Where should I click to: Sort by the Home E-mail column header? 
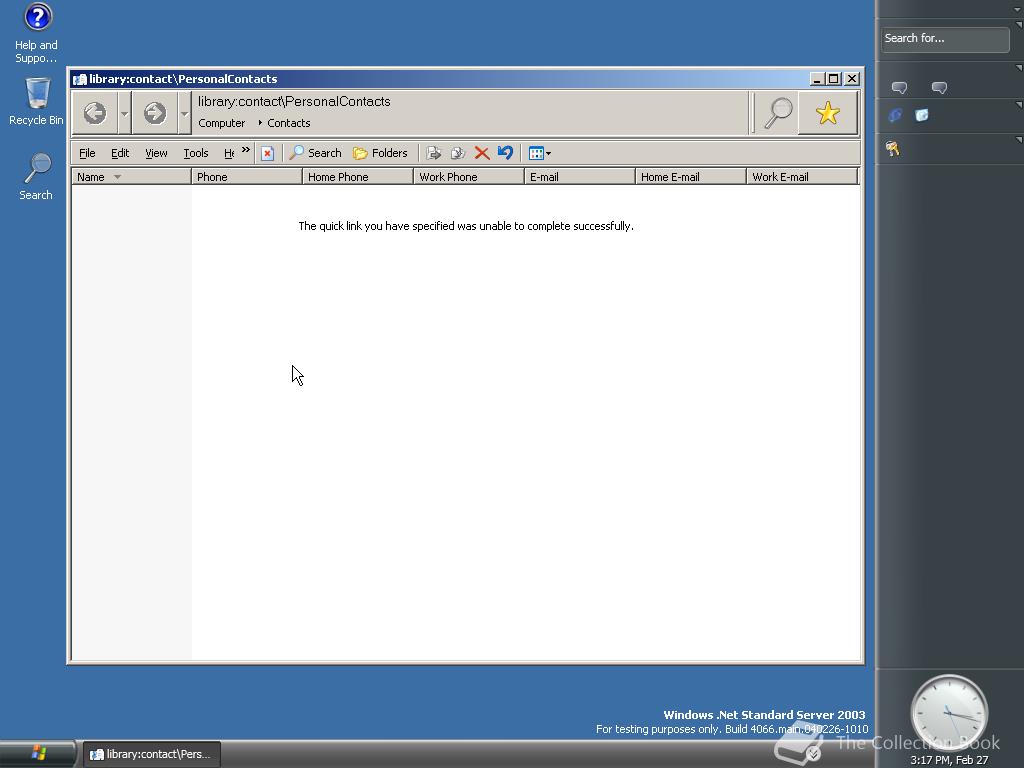point(691,177)
